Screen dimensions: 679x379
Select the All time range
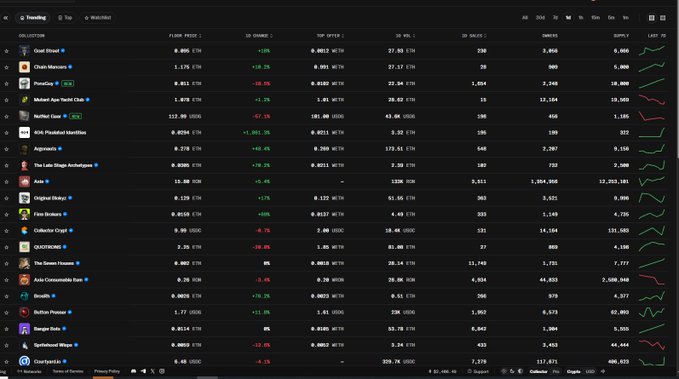pyautogui.click(x=525, y=18)
